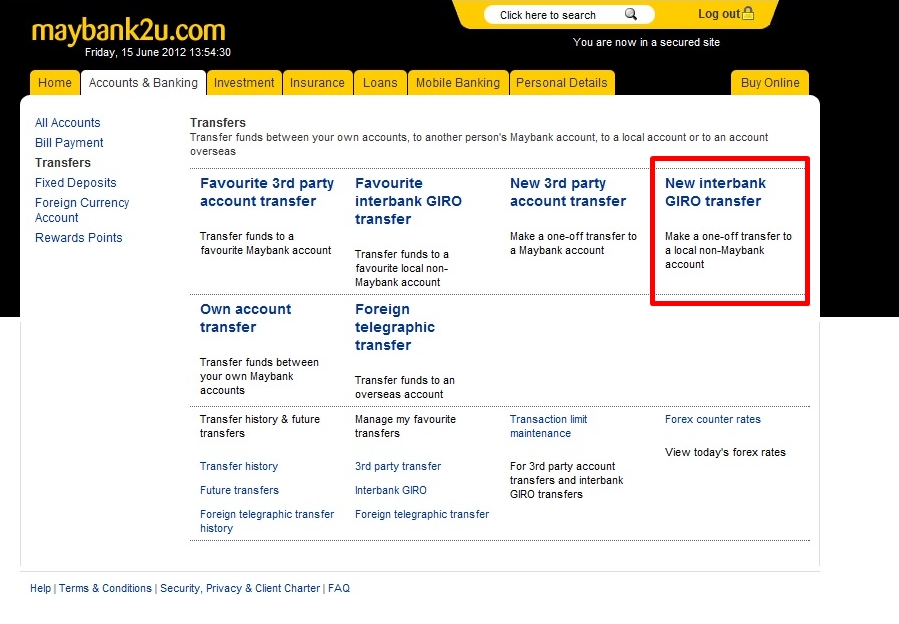The width and height of the screenshot is (899, 624).
Task: Manage Interbank GIRO favourites
Action: coord(390,490)
